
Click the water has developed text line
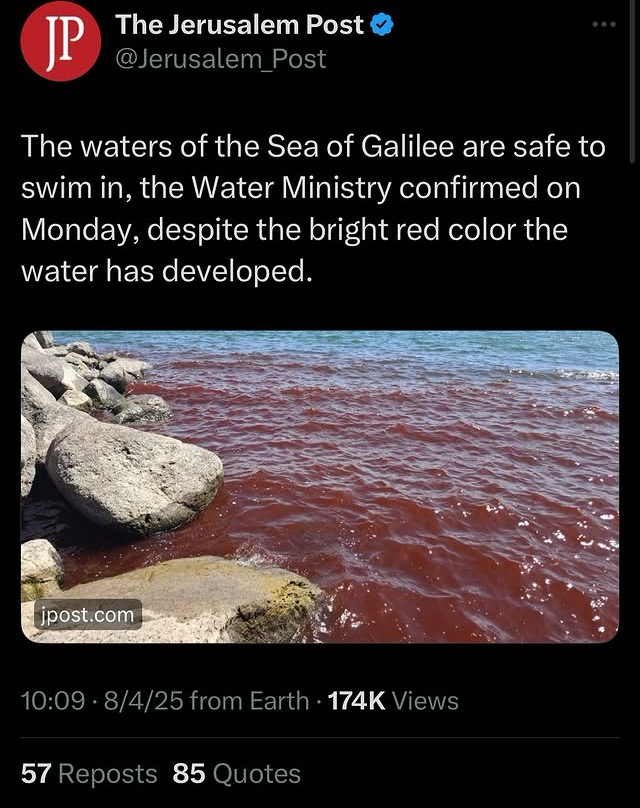click(x=167, y=271)
